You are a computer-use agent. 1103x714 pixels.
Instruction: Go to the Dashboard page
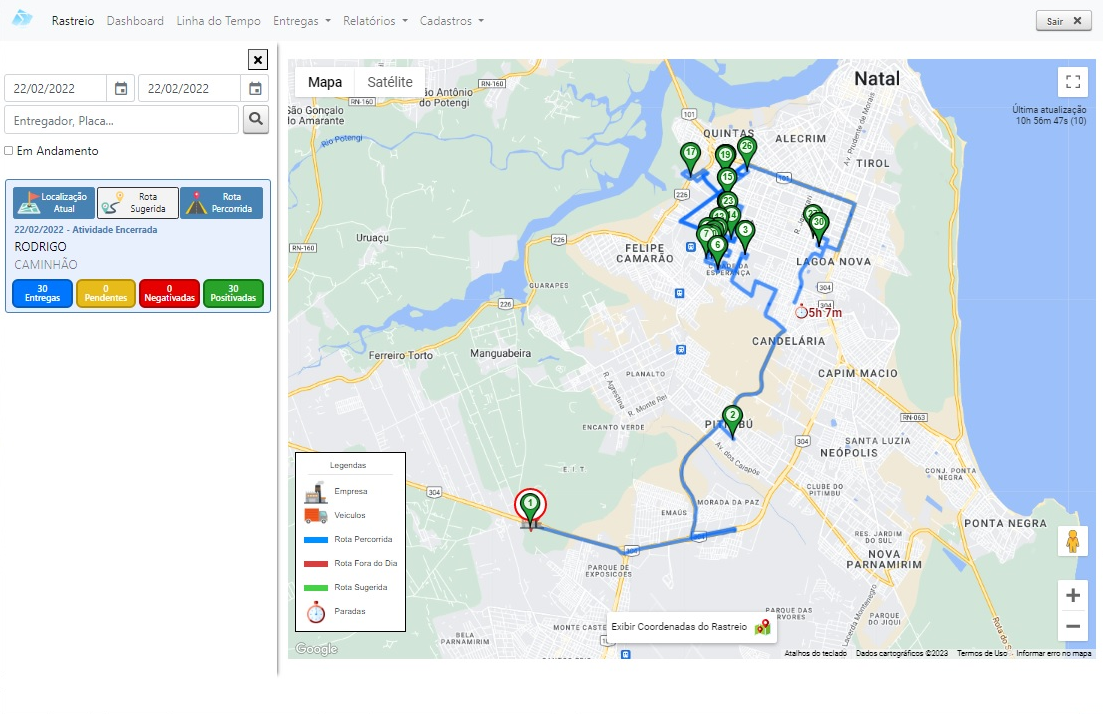(x=135, y=21)
